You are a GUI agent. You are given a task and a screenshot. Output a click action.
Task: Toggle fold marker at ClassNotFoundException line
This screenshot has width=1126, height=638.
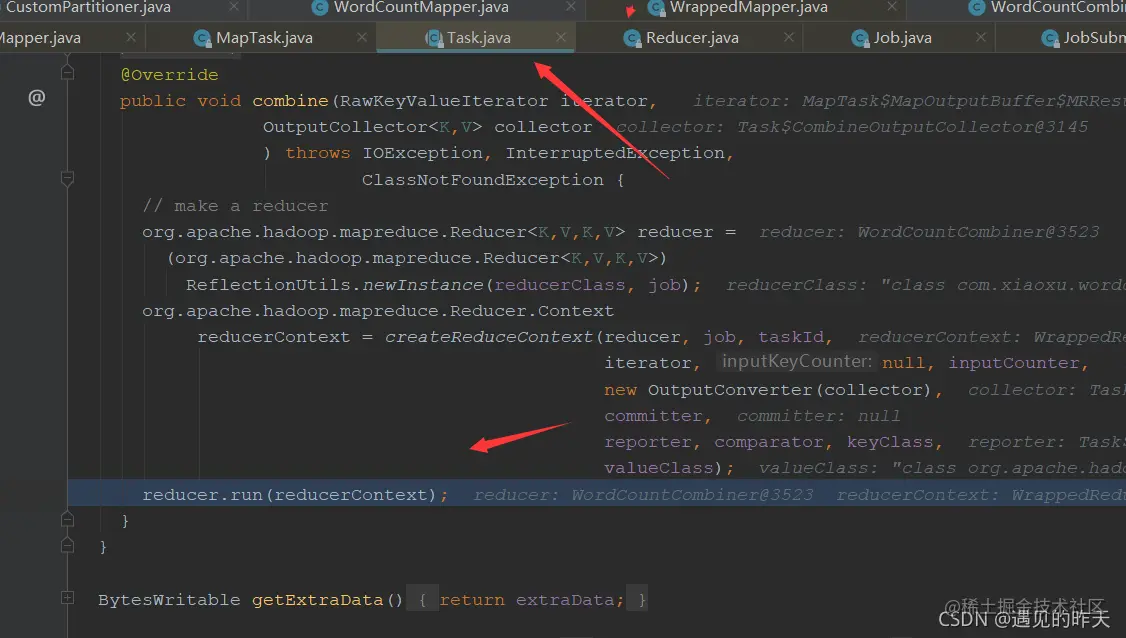coord(68,178)
